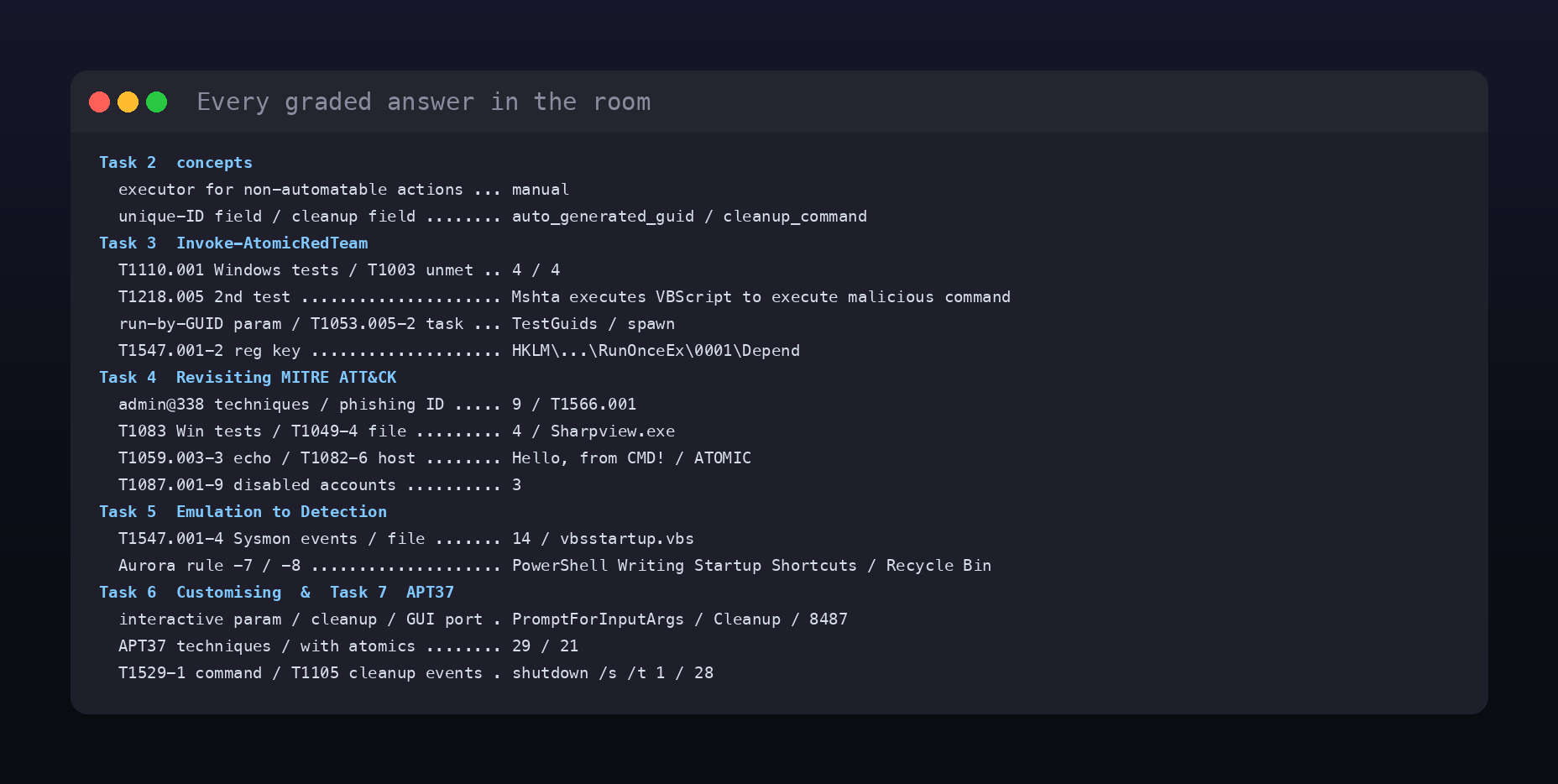This screenshot has width=1558, height=784.
Task: Select the 'Task 3 Invoke-AtomicRedTeam' heading
Action: [233, 243]
